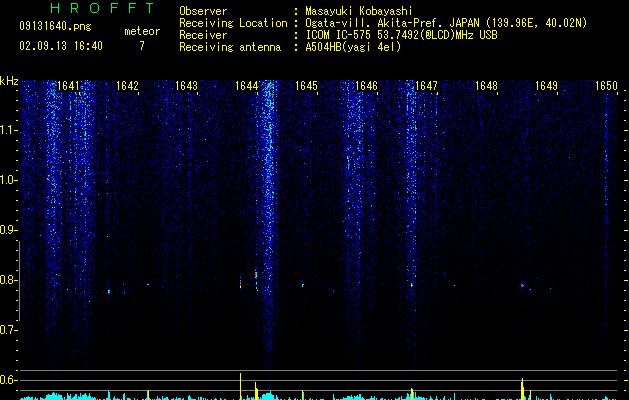Click the 1643 time axis label
The image size is (629, 400).
(187, 86)
